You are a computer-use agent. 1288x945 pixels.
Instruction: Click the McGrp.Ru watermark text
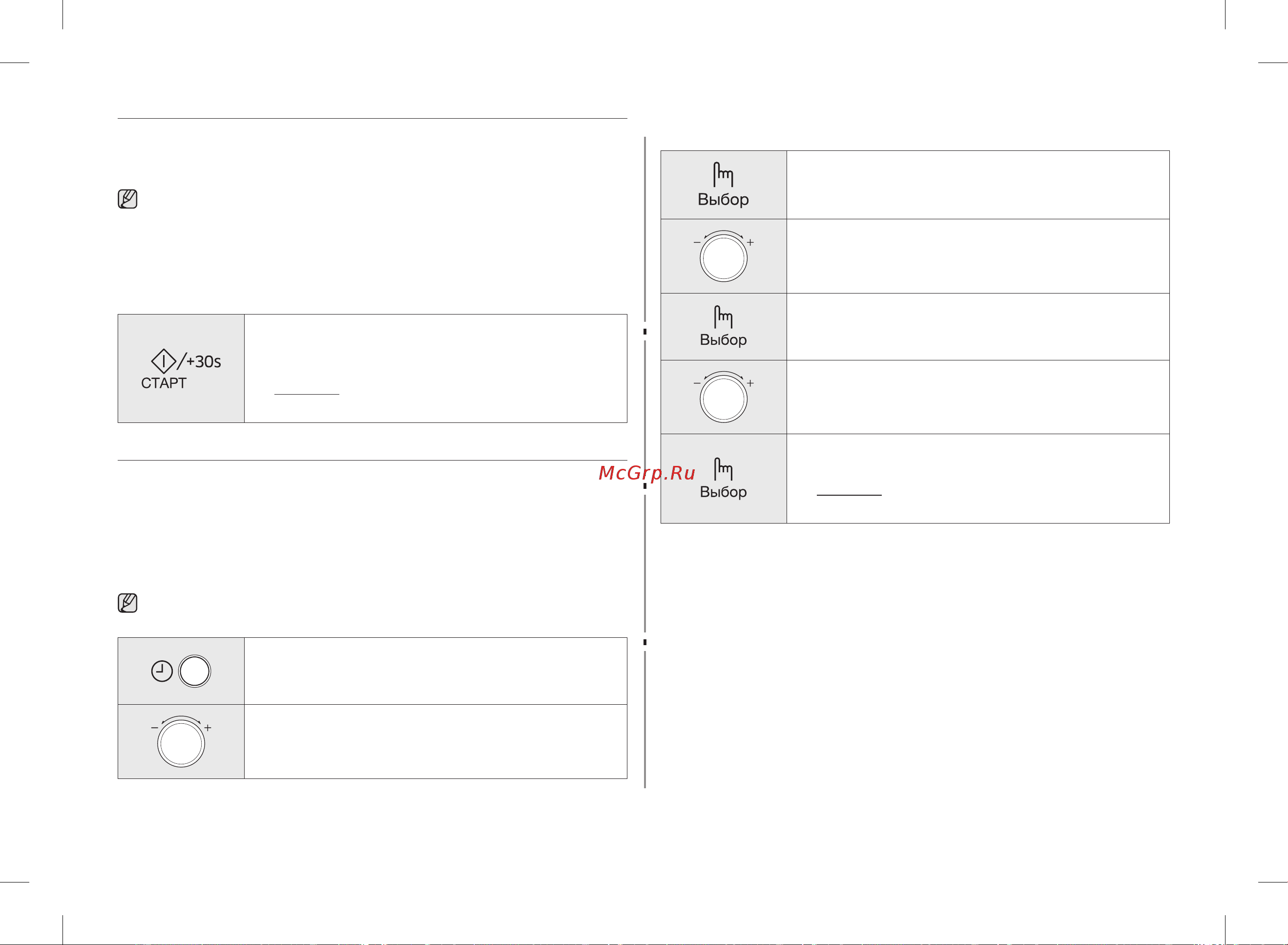pos(647,473)
